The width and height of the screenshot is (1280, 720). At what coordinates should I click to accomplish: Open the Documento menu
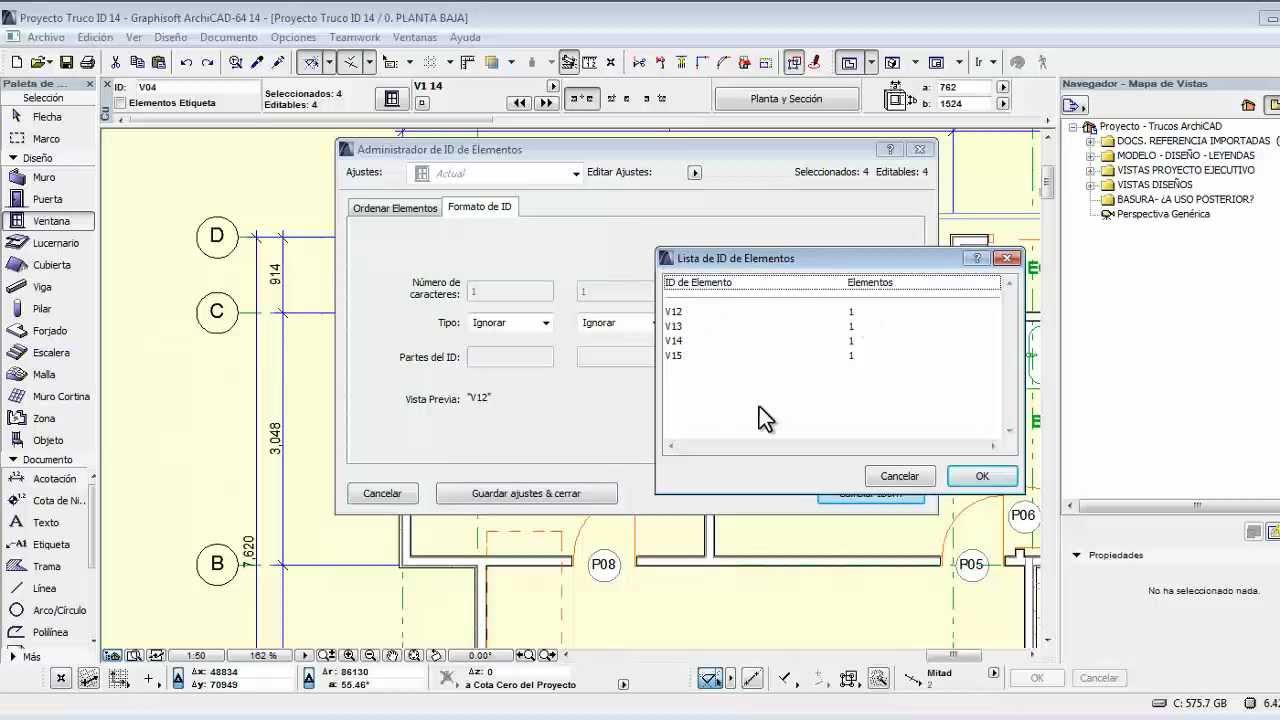(x=229, y=37)
